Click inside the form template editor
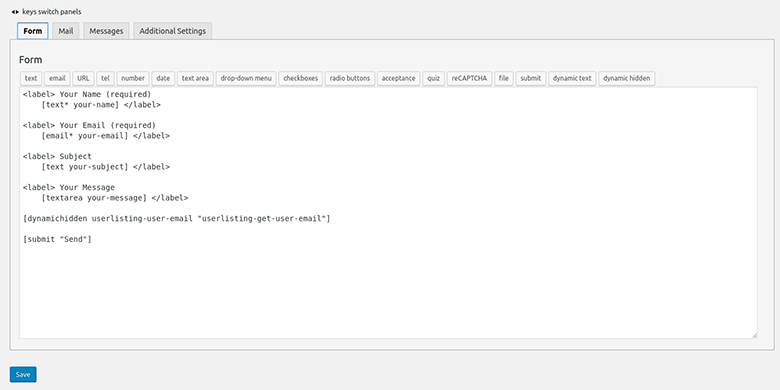The height and width of the screenshot is (390, 780). click(x=388, y=213)
